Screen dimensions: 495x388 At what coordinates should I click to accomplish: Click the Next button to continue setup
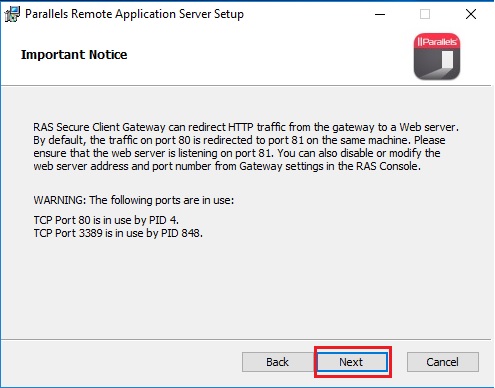pyautogui.click(x=352, y=362)
